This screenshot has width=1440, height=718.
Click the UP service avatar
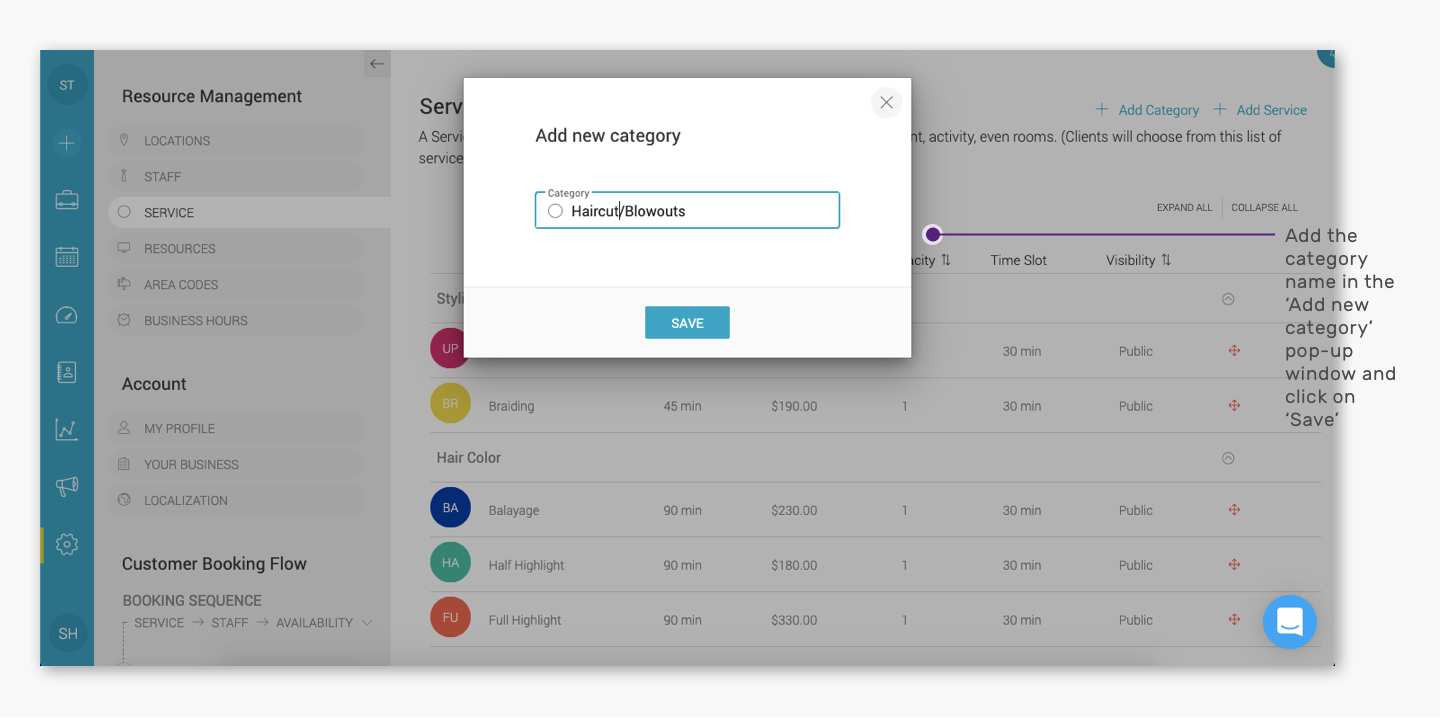point(450,349)
